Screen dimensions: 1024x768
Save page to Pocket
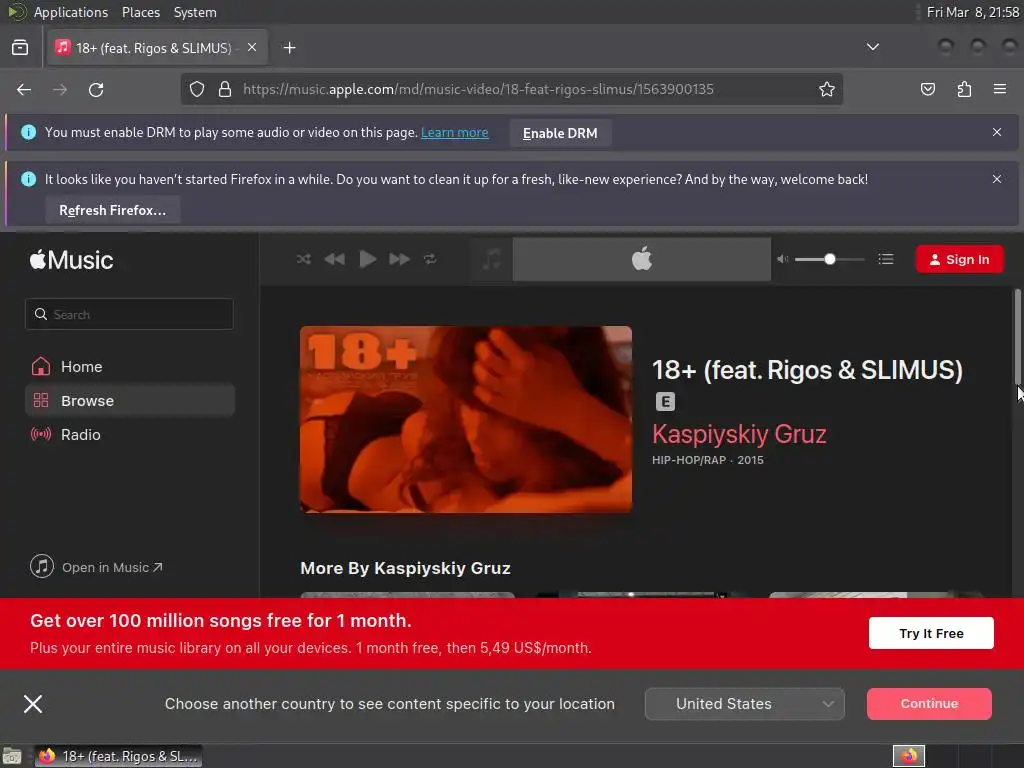[927, 89]
